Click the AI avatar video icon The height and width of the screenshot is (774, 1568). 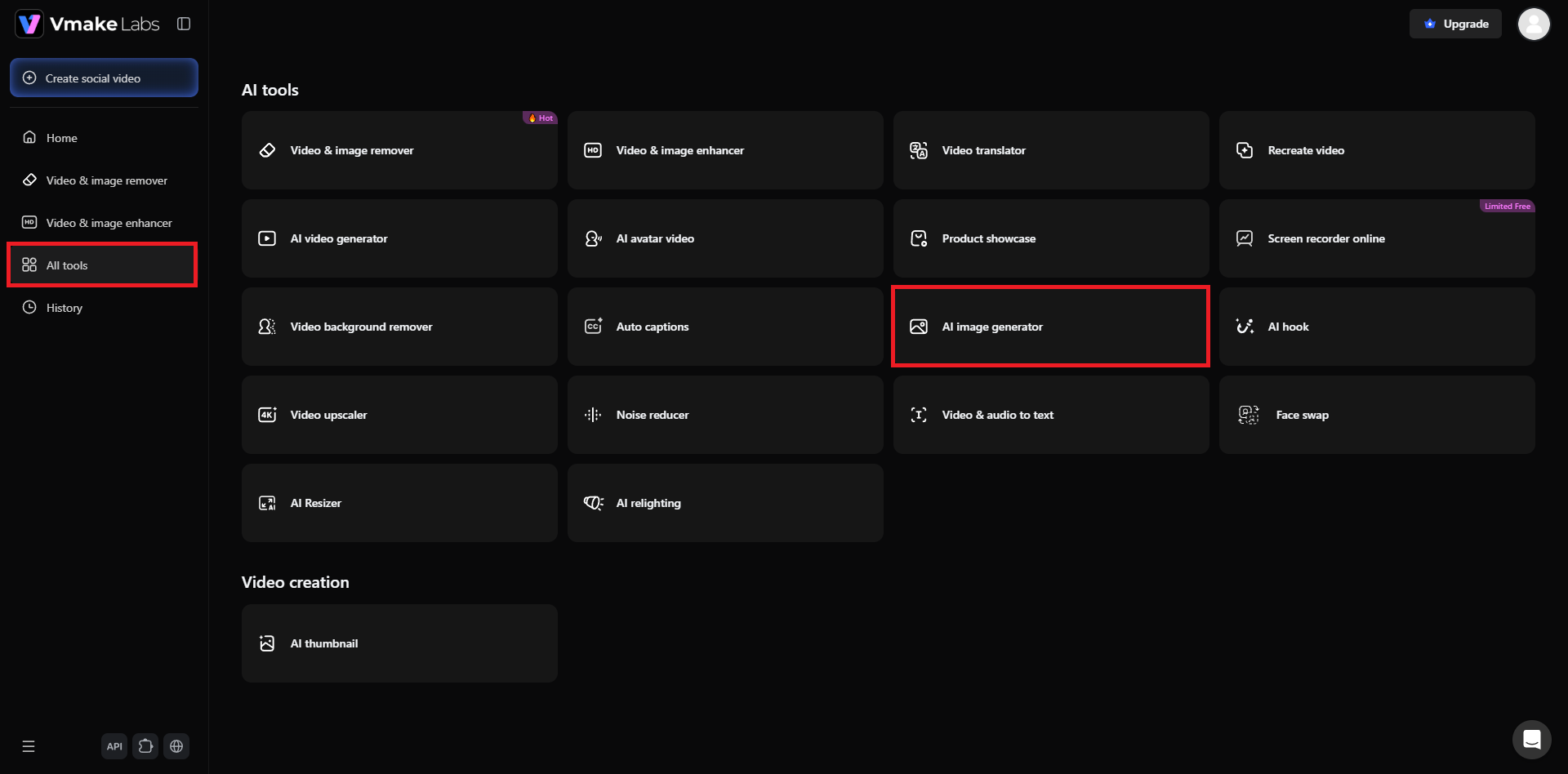coord(593,238)
